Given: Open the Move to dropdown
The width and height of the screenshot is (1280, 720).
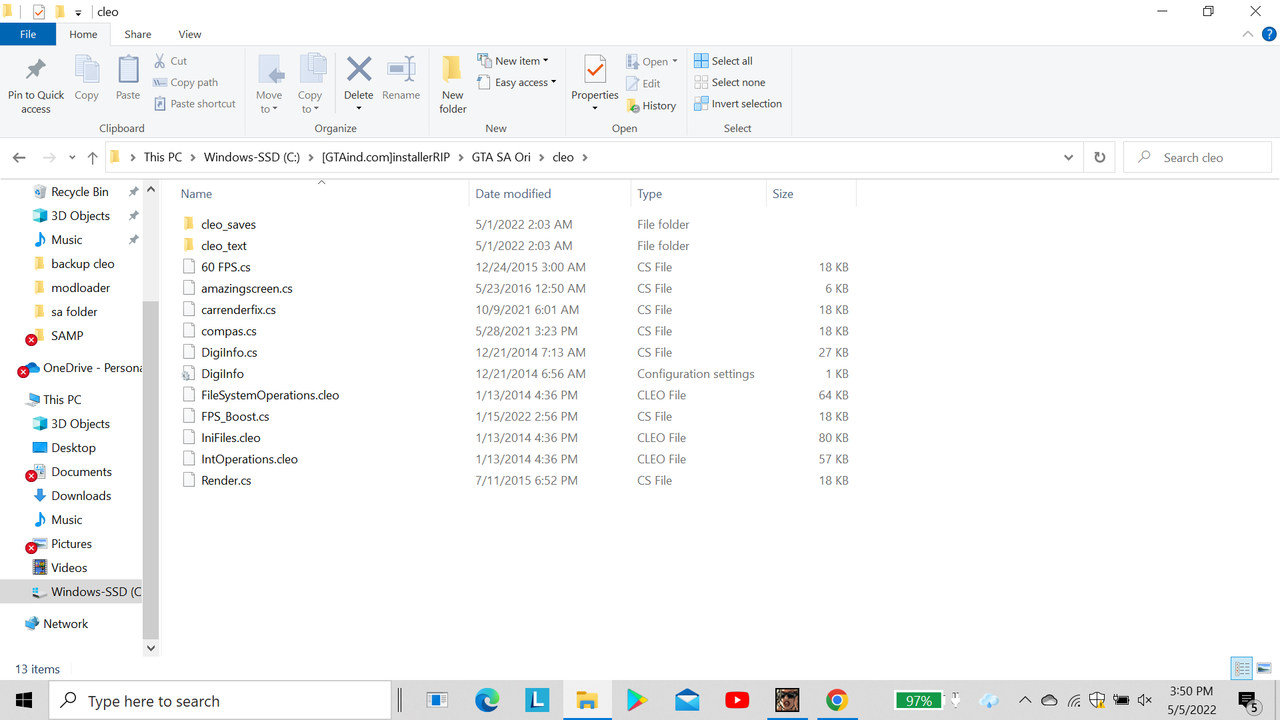Looking at the screenshot, I should [x=269, y=84].
